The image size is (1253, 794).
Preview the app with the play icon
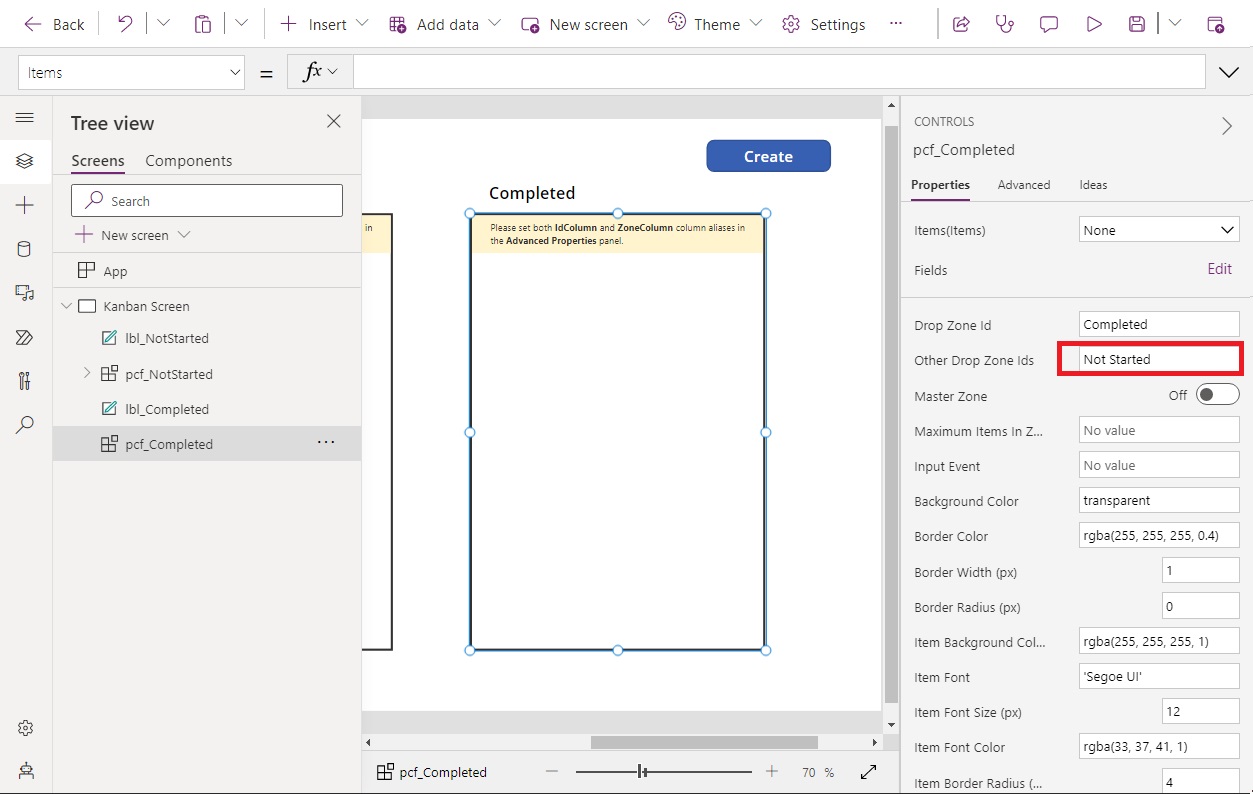[1093, 23]
